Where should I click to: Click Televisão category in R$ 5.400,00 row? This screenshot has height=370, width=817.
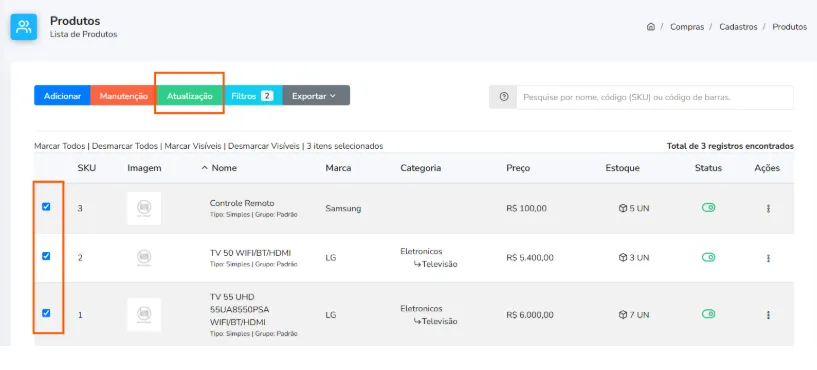point(439,264)
